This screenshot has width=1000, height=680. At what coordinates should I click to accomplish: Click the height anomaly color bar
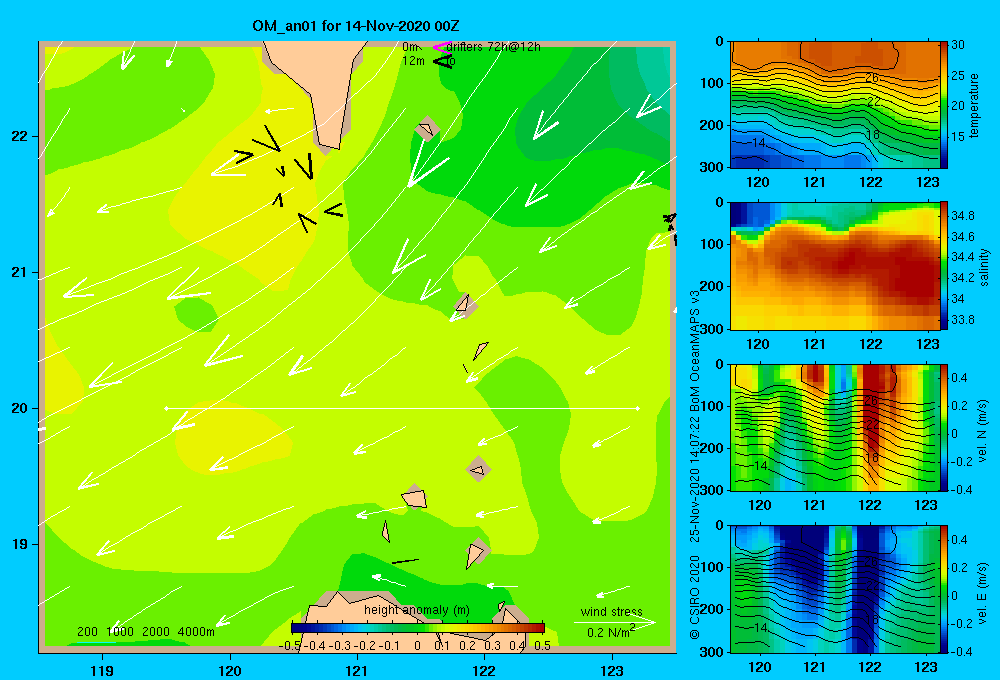418,628
